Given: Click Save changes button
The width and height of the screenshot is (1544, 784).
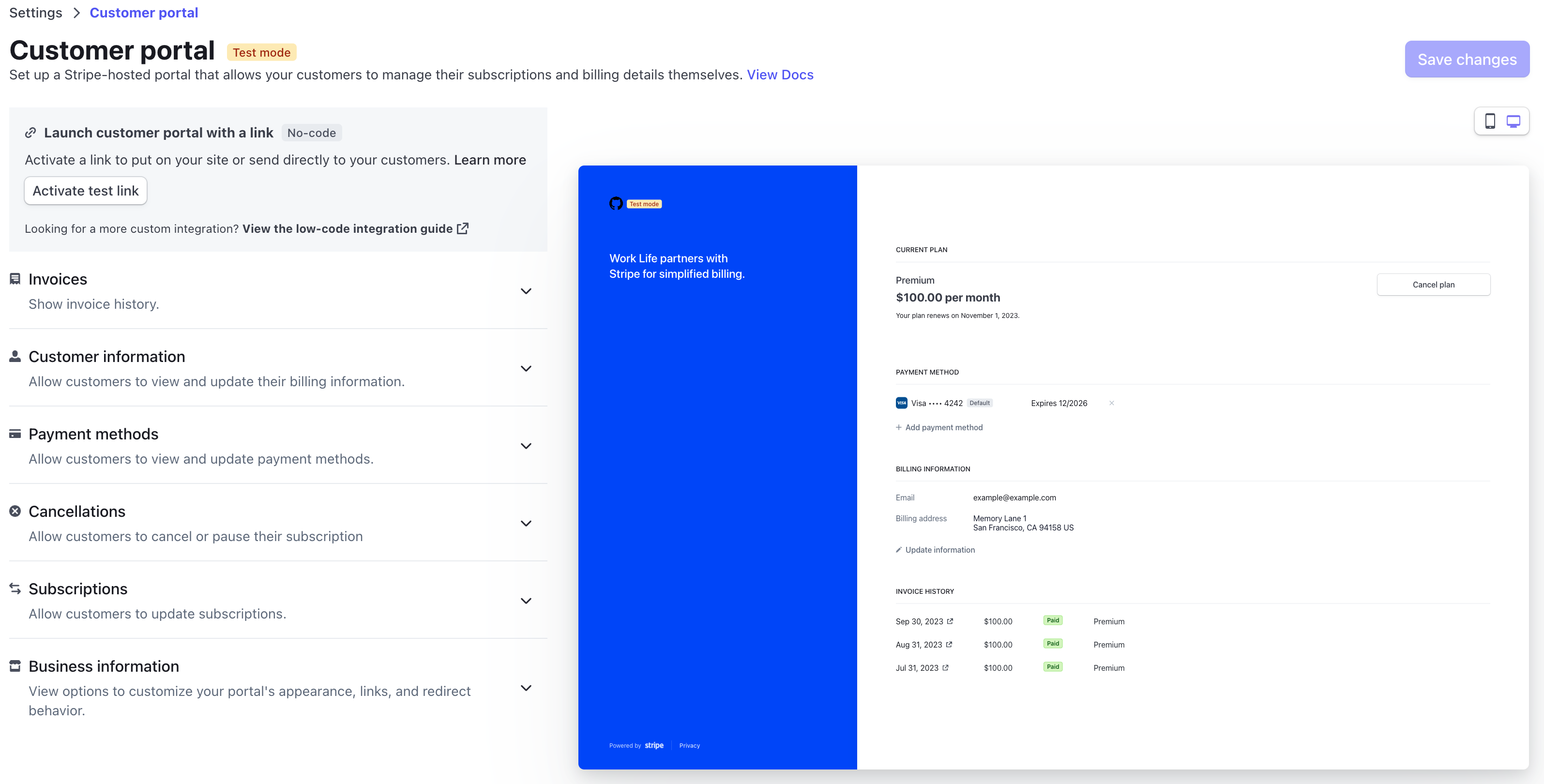Looking at the screenshot, I should click(x=1467, y=60).
